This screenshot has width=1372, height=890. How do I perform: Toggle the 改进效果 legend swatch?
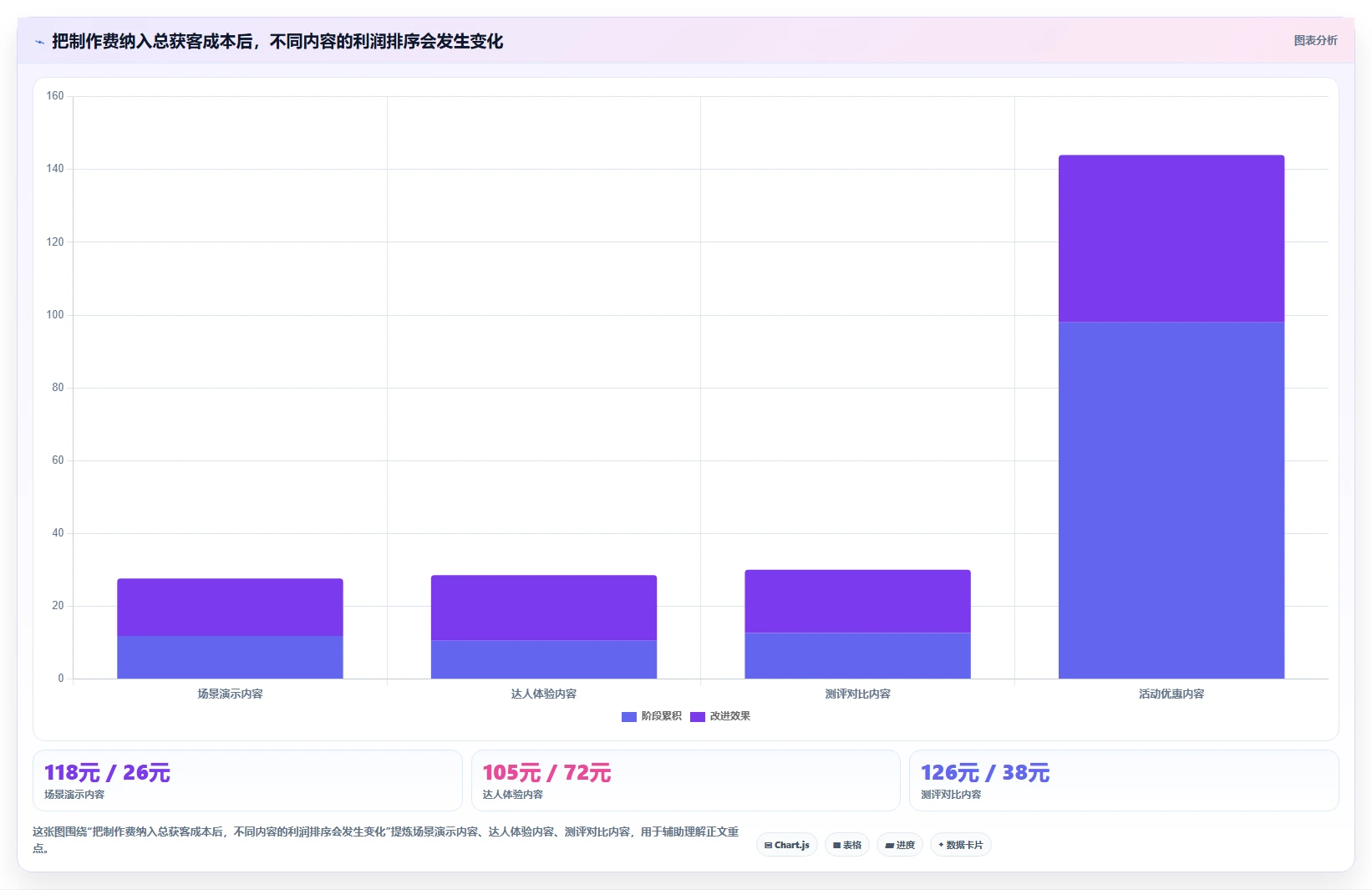[698, 717]
